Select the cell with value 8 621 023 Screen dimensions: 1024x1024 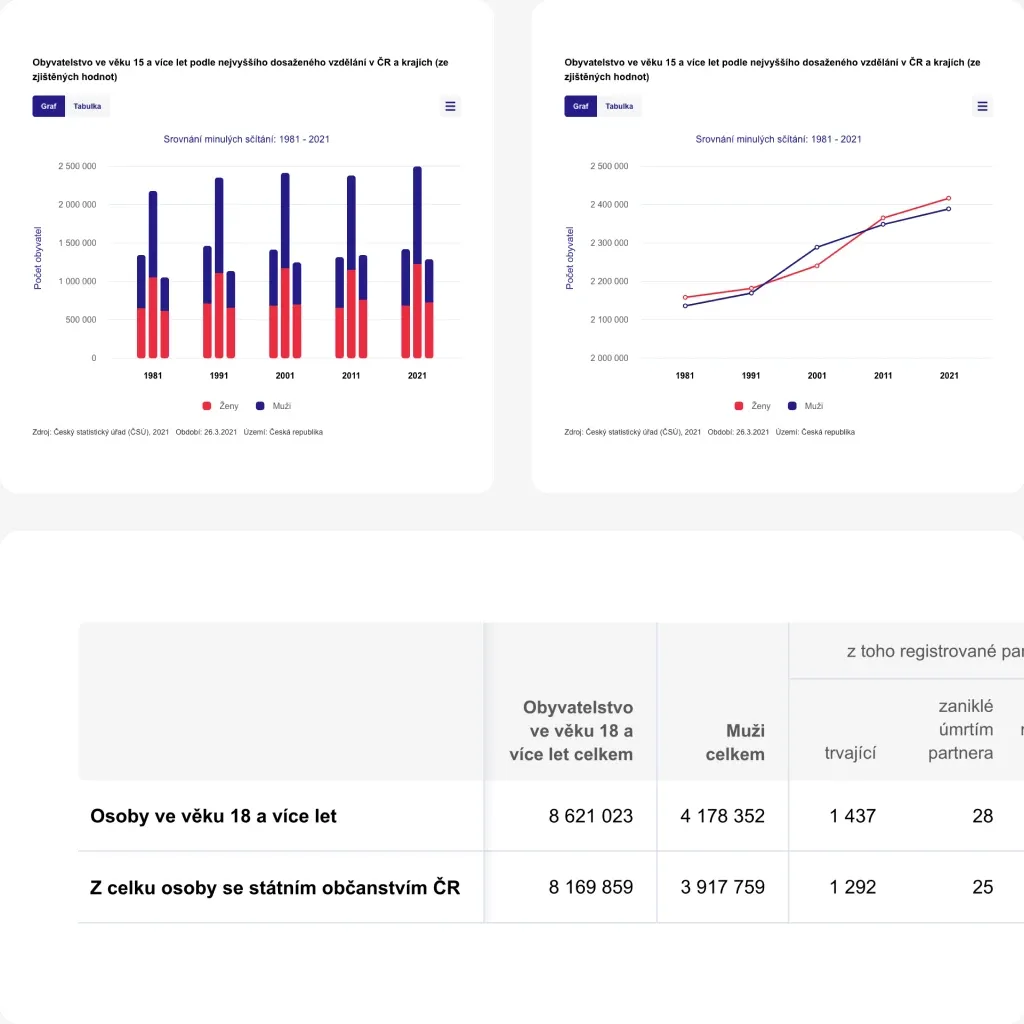(x=590, y=816)
